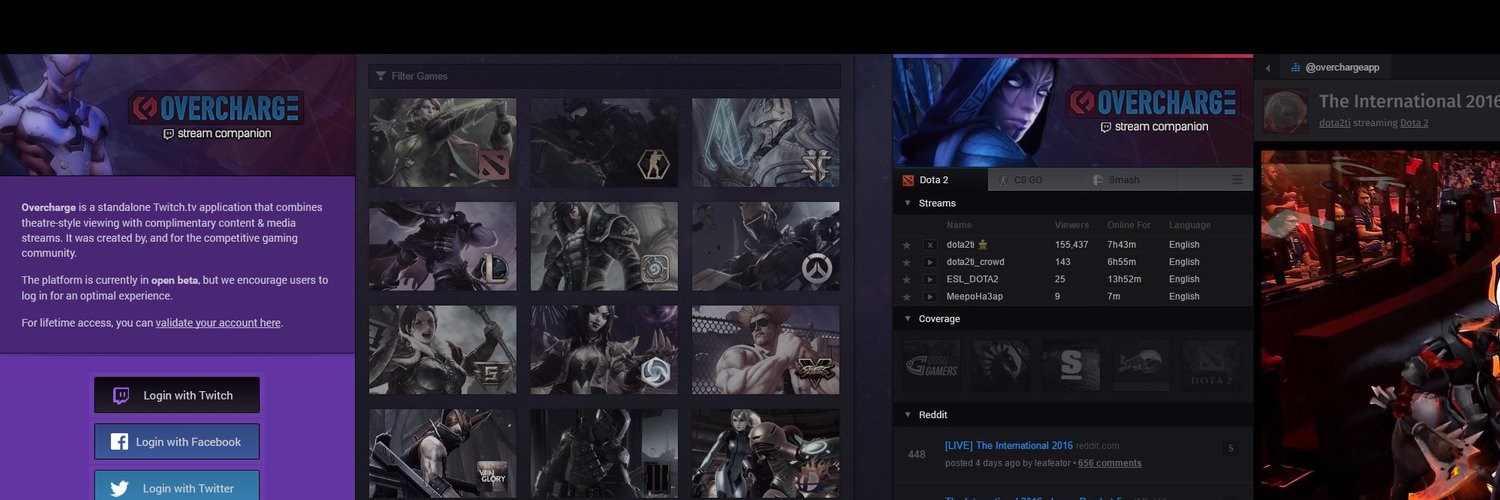
Task: Click the left arrow beside @overchargeapp tab
Action: 1268,68
